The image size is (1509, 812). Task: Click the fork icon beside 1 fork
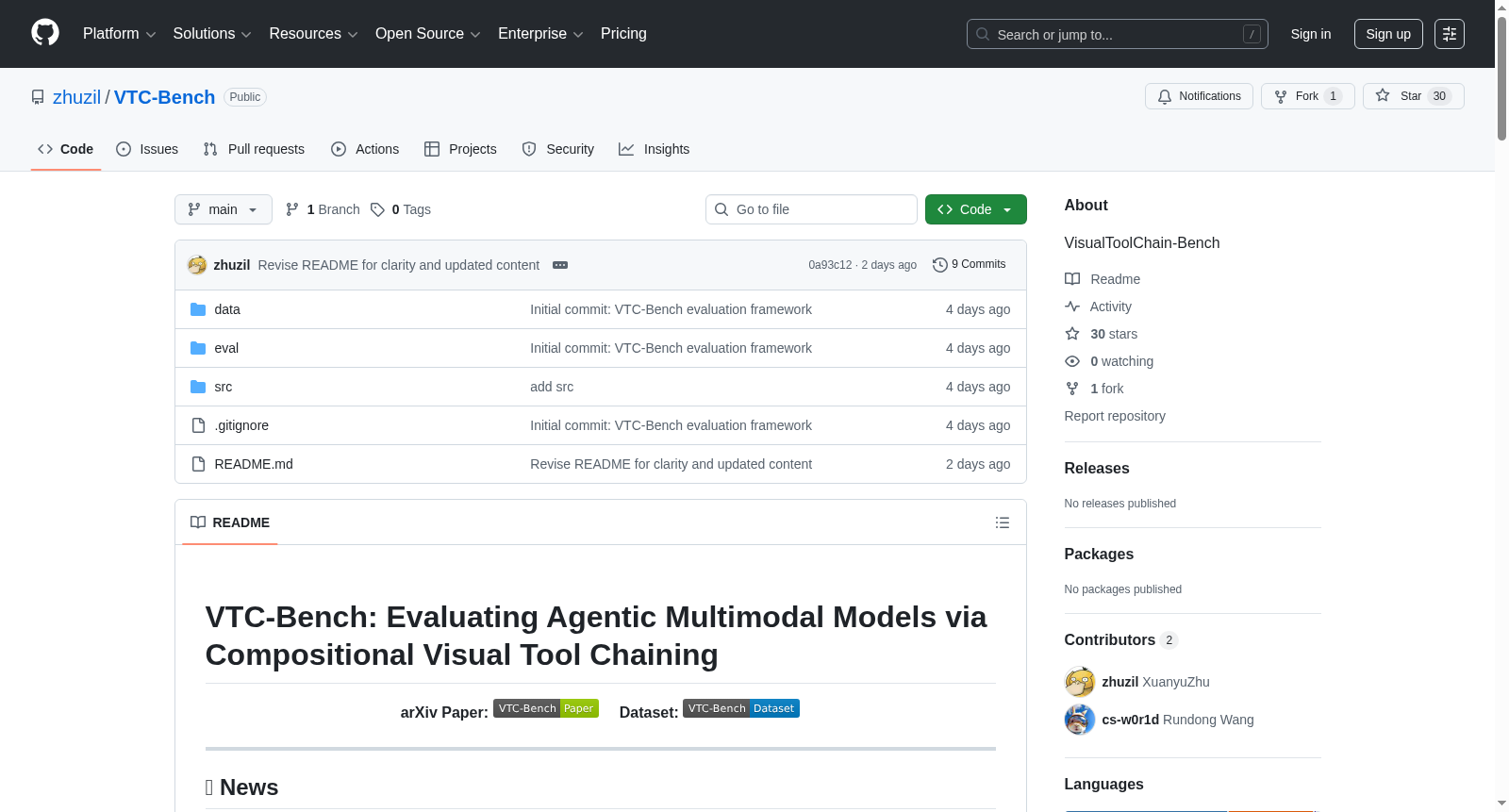[x=1072, y=389]
